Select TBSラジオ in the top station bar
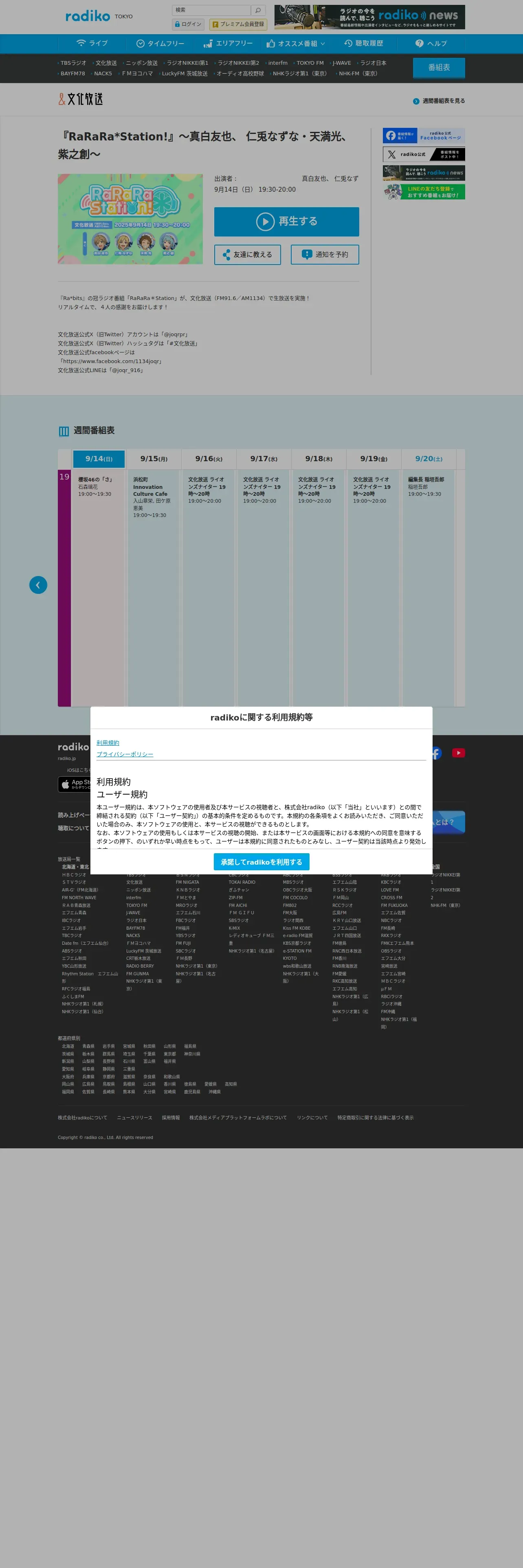Viewport: 523px width, 1568px height. point(73,63)
